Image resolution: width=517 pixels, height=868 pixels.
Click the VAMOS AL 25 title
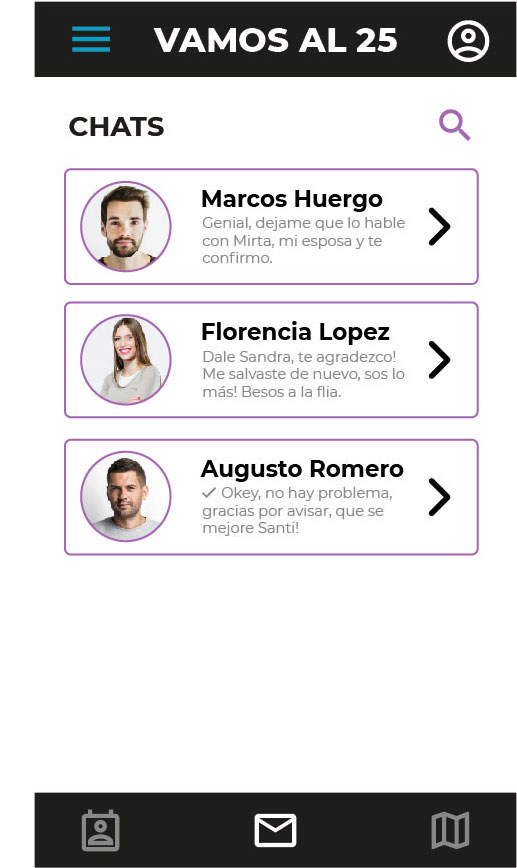pyautogui.click(x=276, y=40)
